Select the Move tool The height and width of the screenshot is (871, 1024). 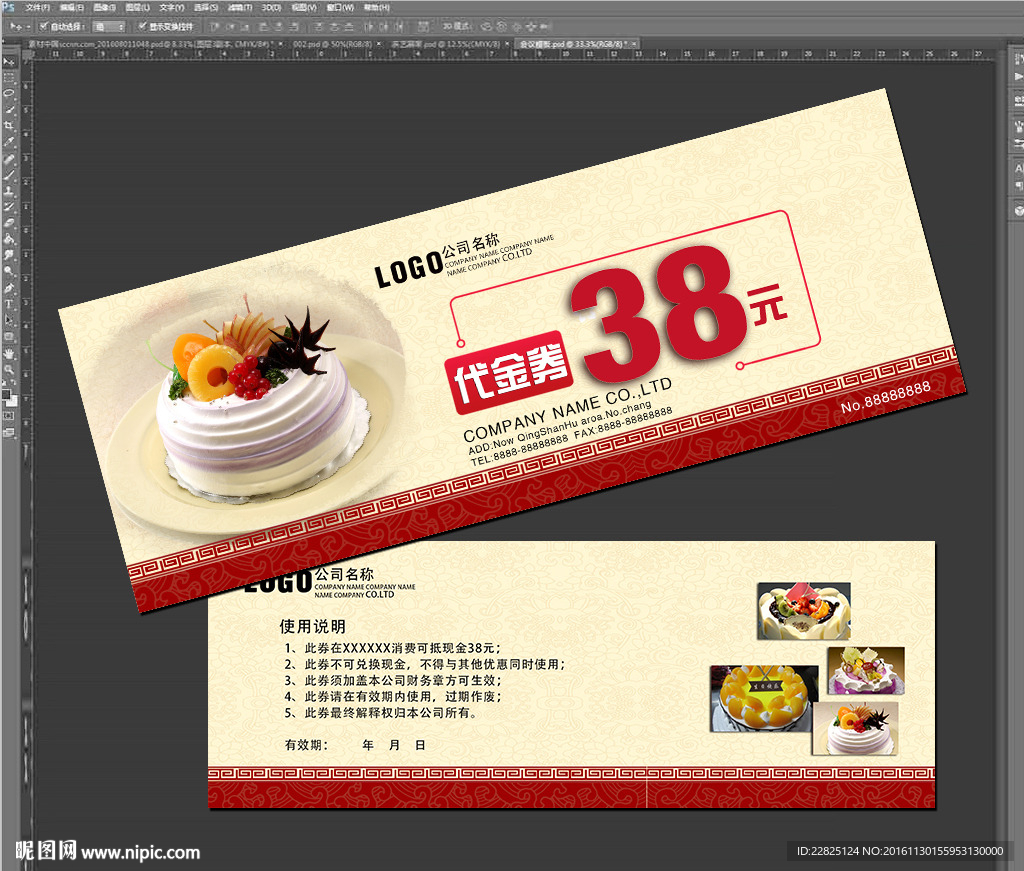(x=9, y=61)
